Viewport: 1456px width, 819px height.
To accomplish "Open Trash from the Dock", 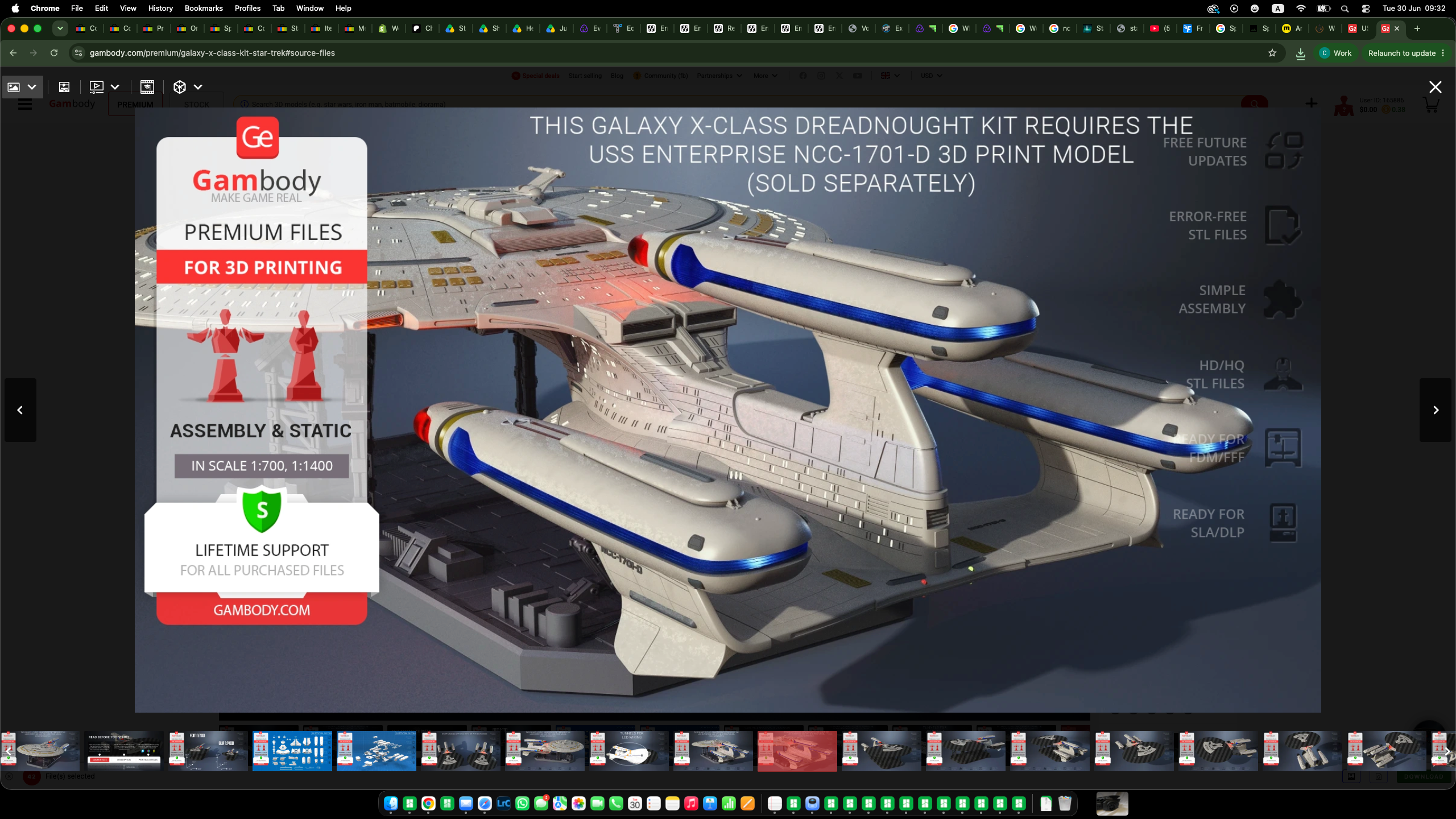I will click(1065, 804).
